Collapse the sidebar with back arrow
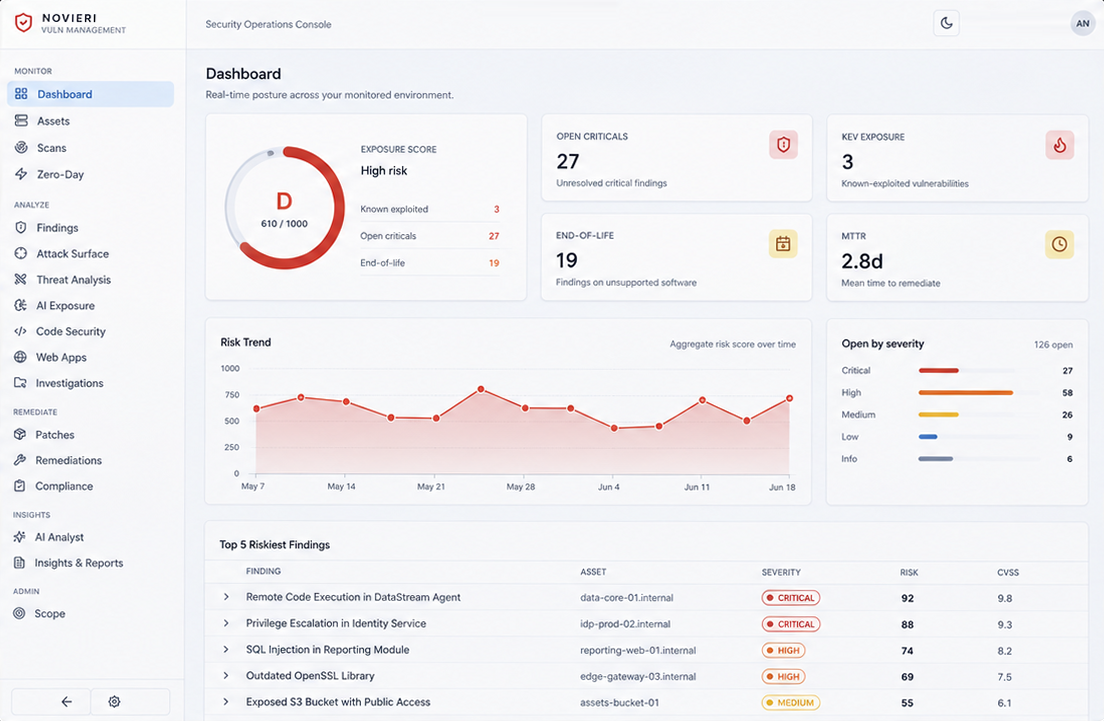 (66, 701)
